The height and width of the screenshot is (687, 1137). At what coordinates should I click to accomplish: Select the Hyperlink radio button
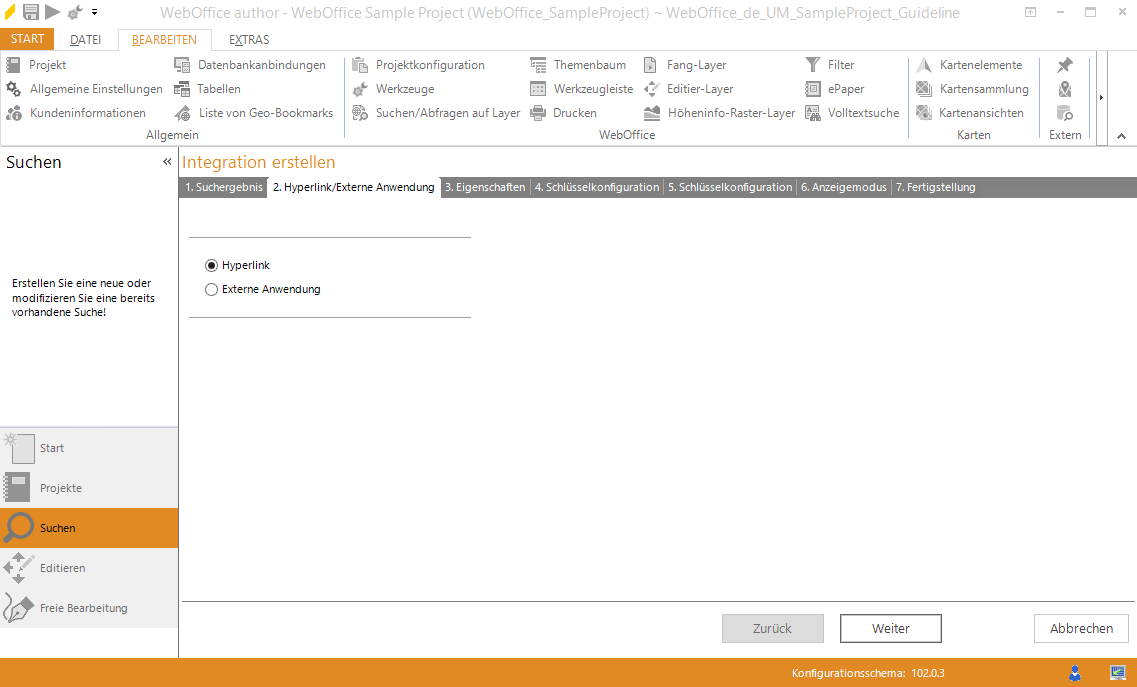point(211,266)
